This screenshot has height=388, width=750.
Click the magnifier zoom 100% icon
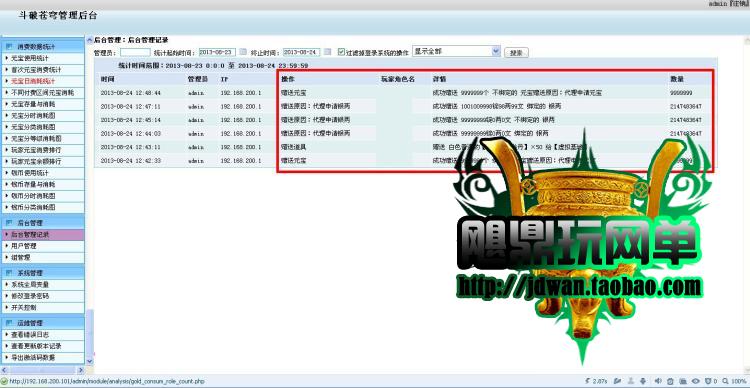(726, 381)
